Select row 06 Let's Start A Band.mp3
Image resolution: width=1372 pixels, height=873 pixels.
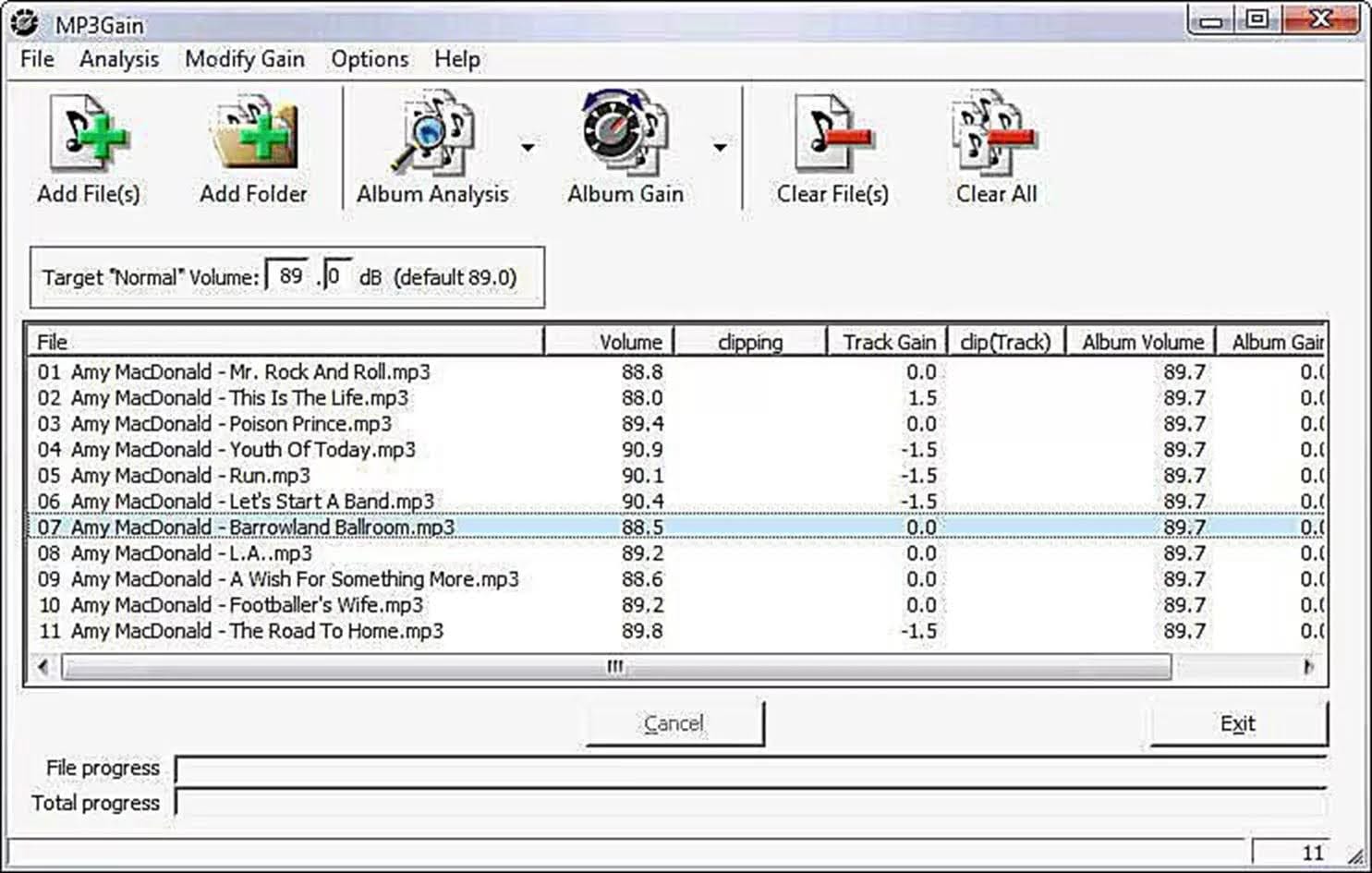[676, 501]
